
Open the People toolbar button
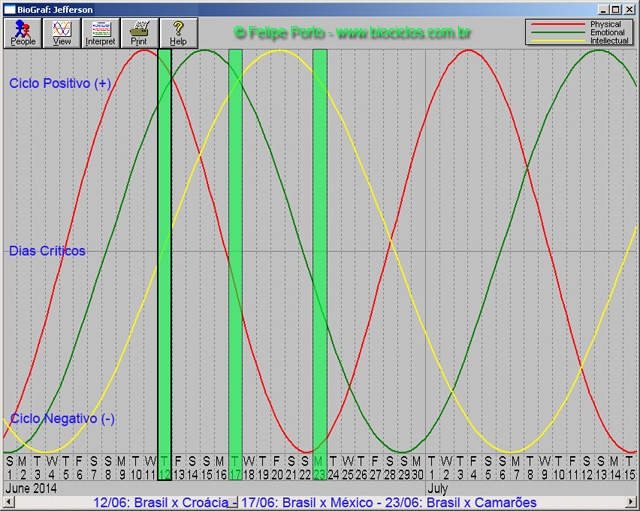tap(22, 33)
